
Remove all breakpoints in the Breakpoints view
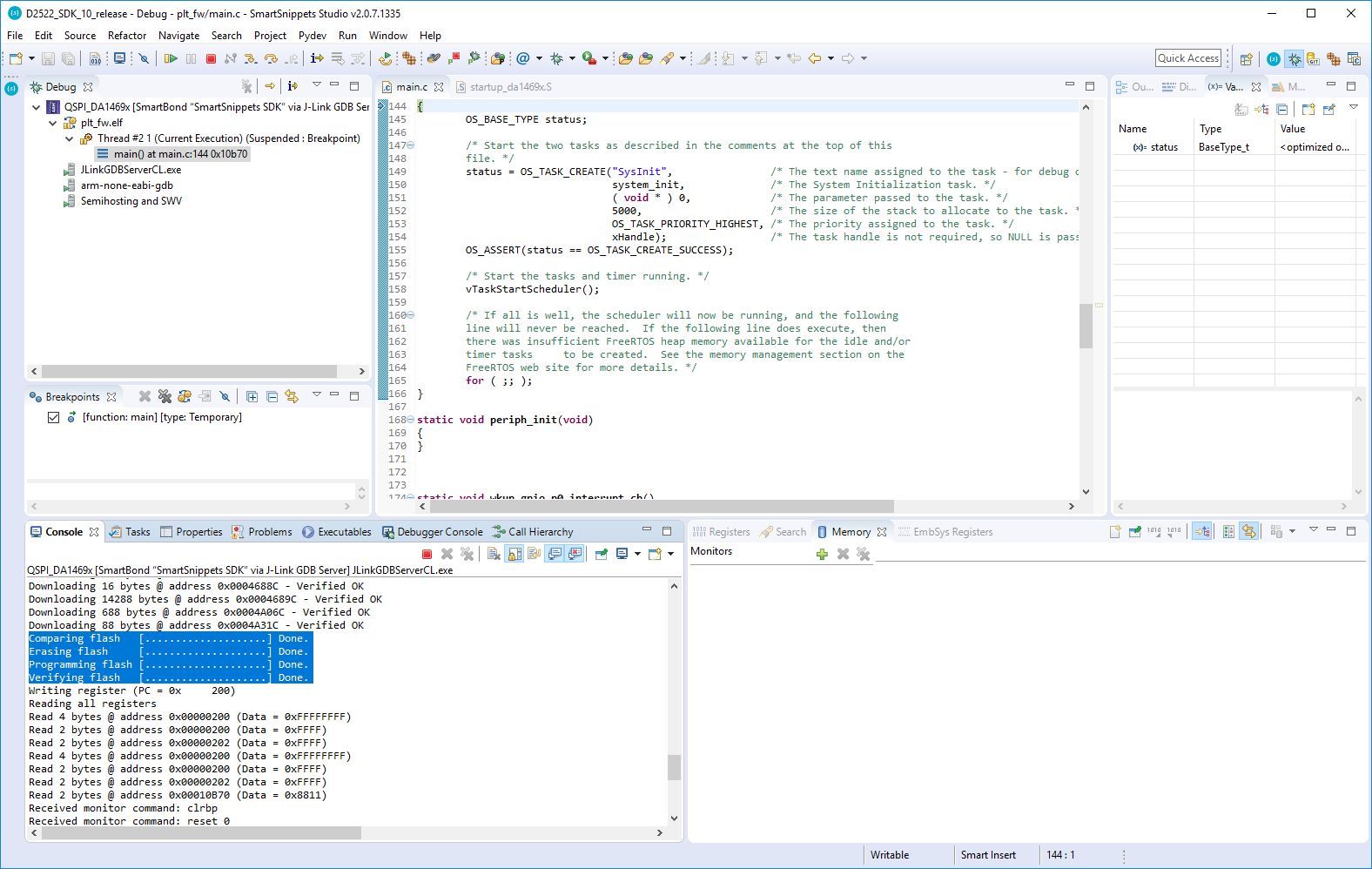pyautogui.click(x=165, y=396)
